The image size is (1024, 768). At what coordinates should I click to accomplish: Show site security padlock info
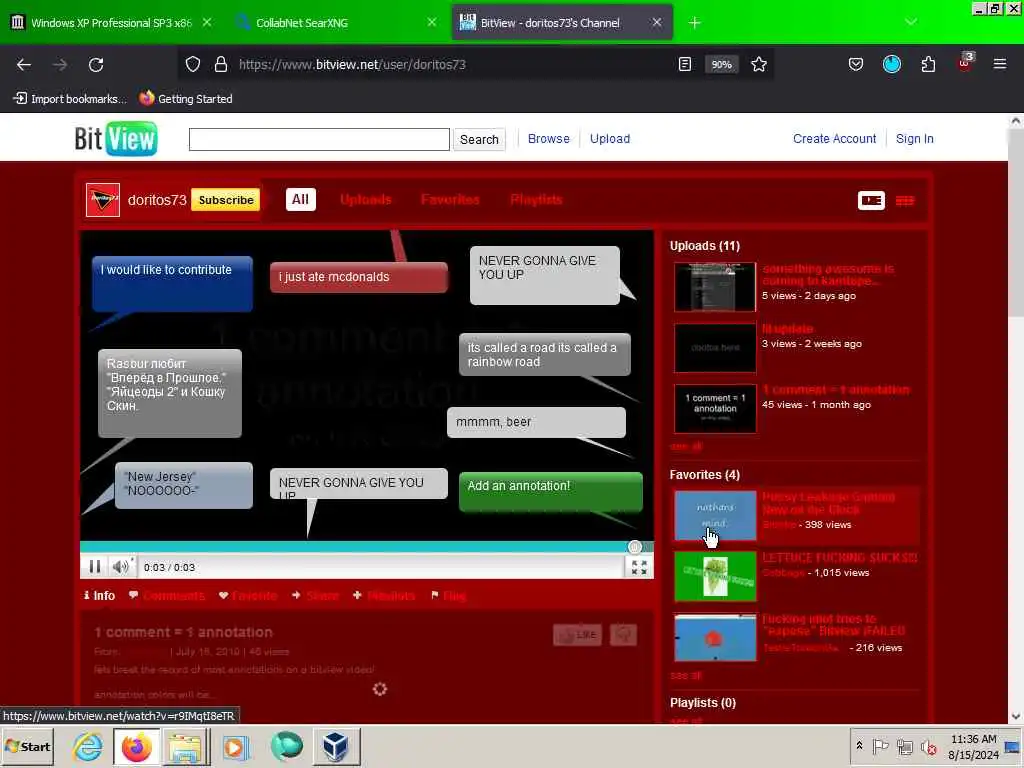tap(221, 64)
